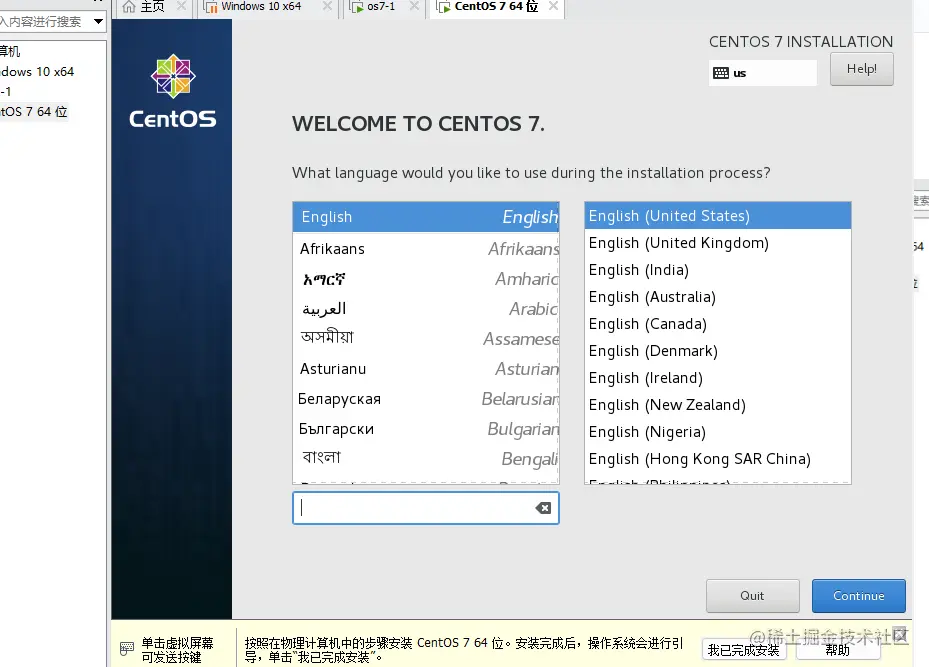This screenshot has height=667, width=929.
Task: Click the 帮助 button in hint bar
Action: click(838, 650)
